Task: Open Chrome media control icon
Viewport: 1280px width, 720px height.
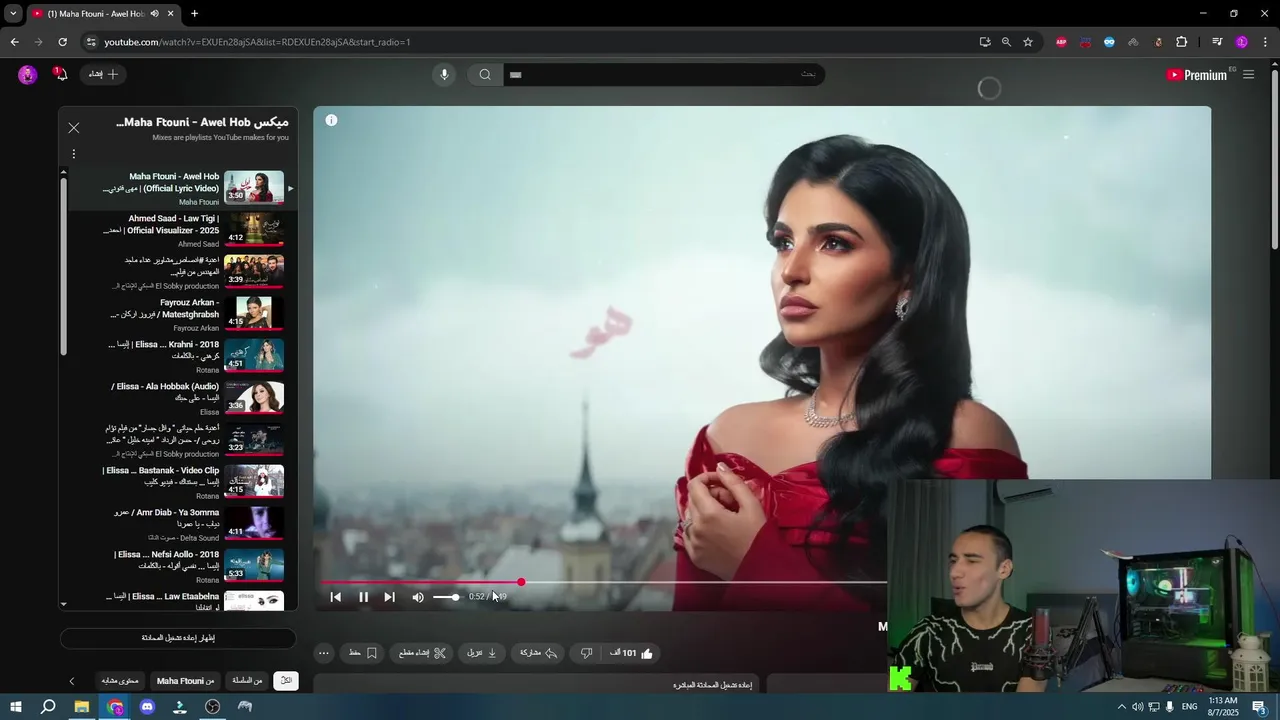Action: [x=1217, y=42]
